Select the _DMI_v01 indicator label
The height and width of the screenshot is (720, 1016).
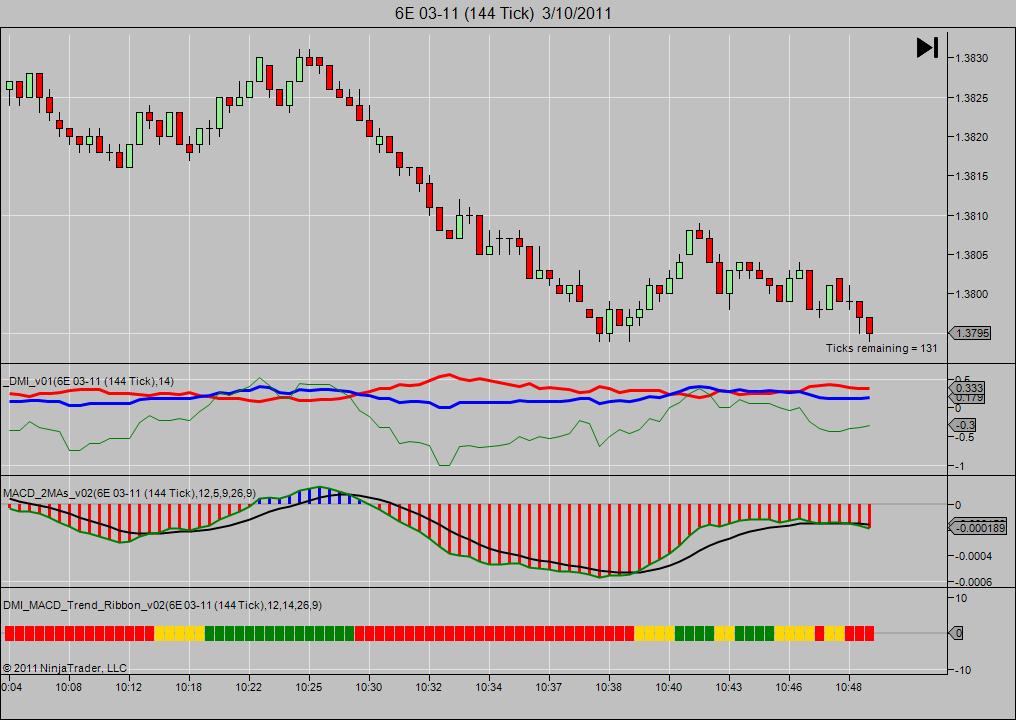pos(89,381)
